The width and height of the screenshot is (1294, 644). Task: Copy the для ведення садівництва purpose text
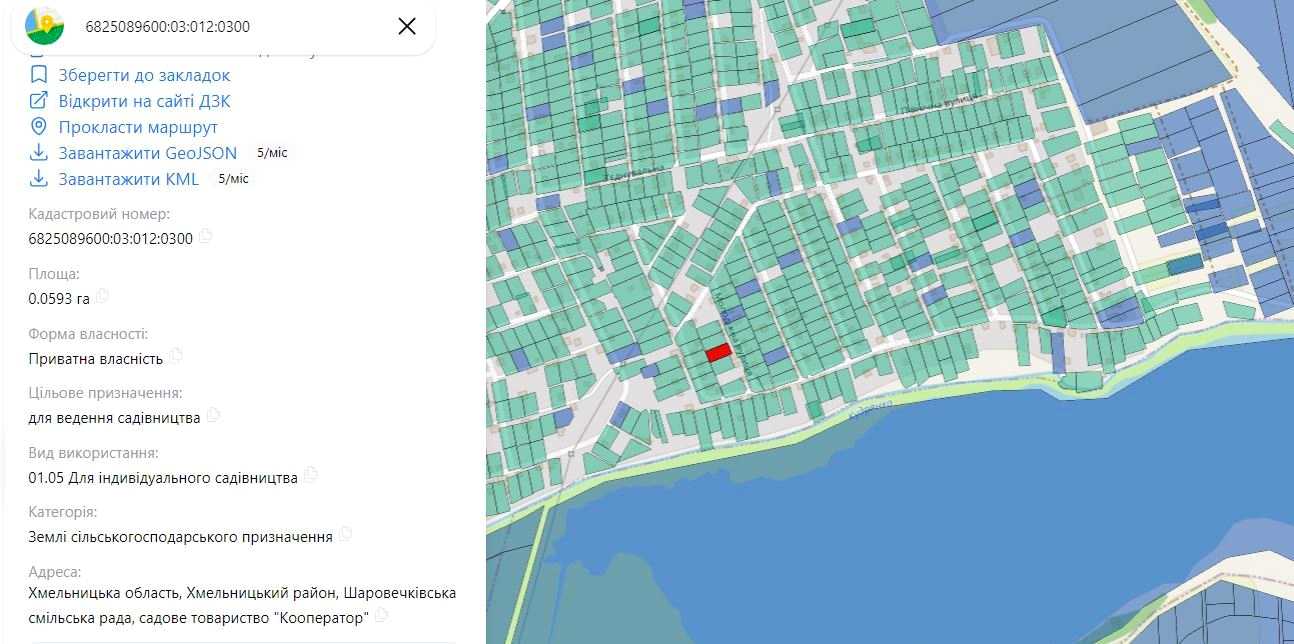(213, 416)
